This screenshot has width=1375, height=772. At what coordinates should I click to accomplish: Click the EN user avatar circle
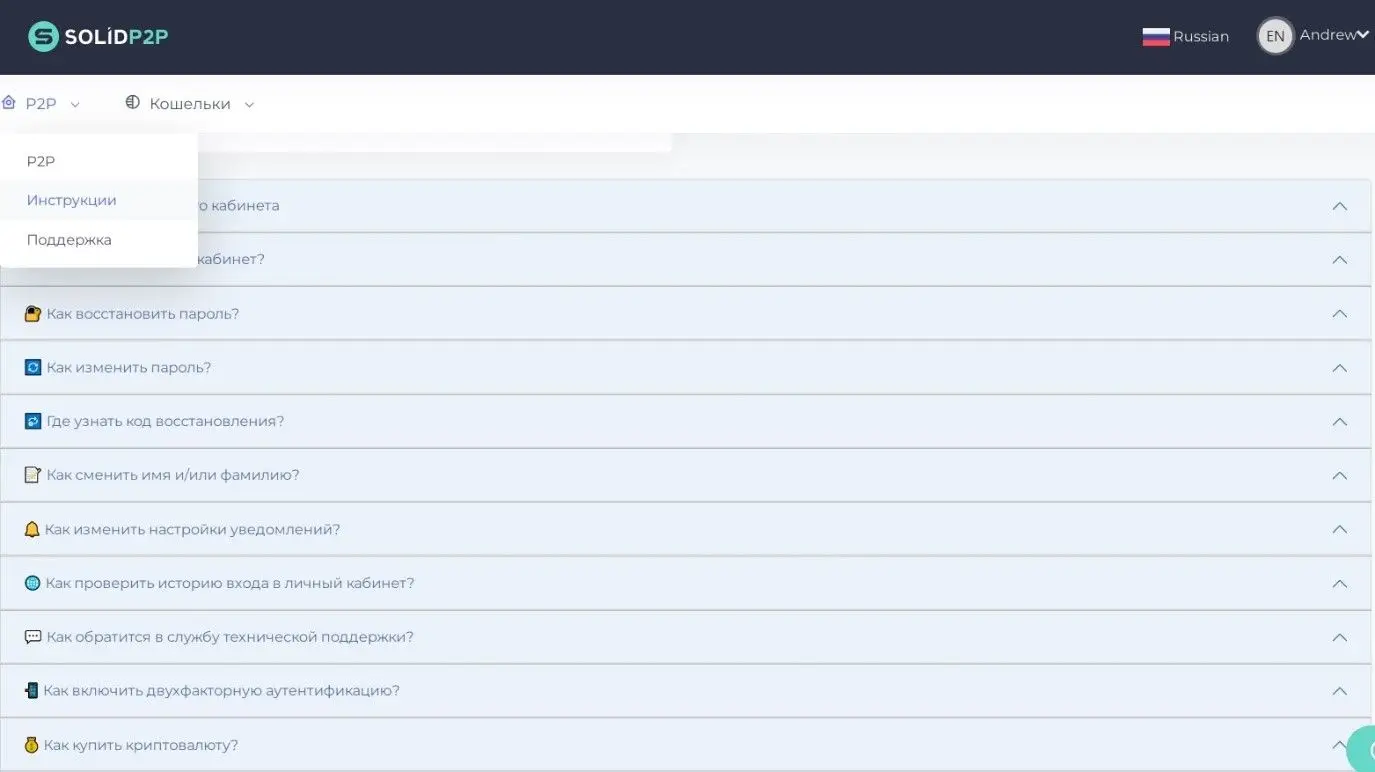[x=1275, y=36]
